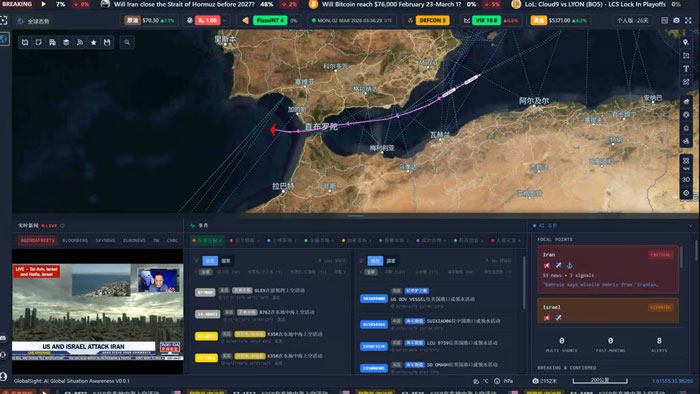Open the blue-dot events category dropdown
This screenshot has height=394, width=700.
282,241
